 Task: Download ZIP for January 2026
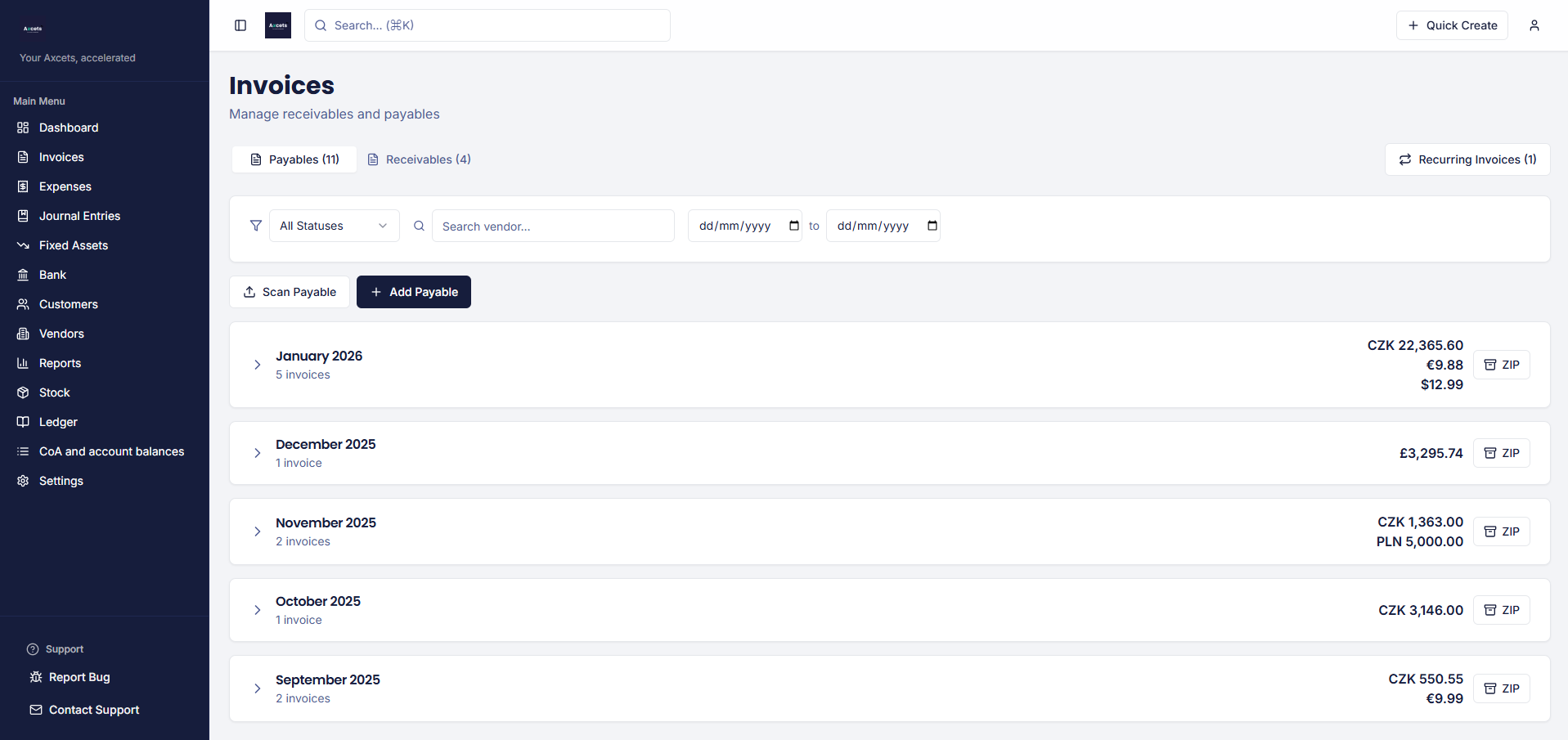point(1502,365)
